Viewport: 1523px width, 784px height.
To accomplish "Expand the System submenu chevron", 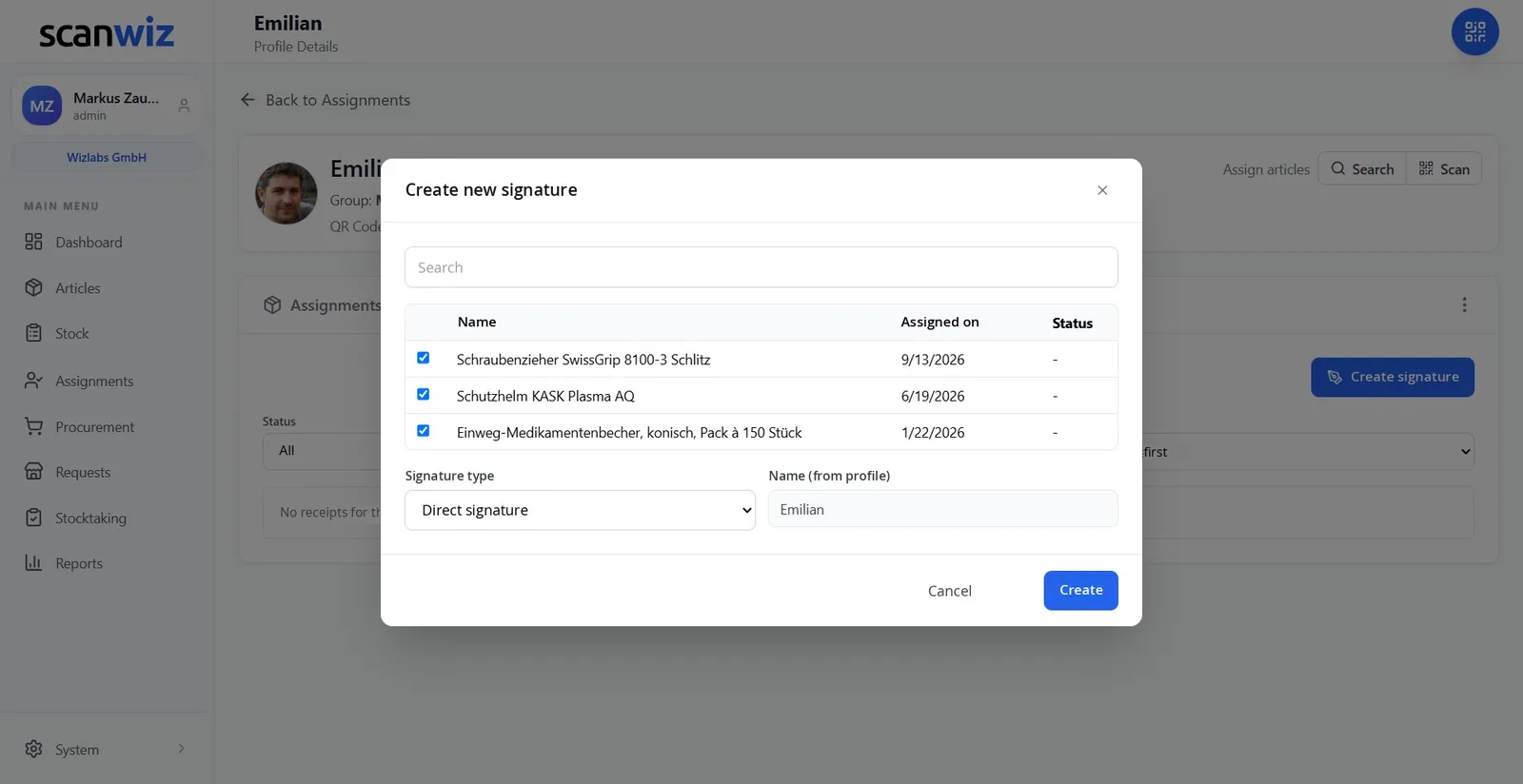I will click(x=181, y=749).
